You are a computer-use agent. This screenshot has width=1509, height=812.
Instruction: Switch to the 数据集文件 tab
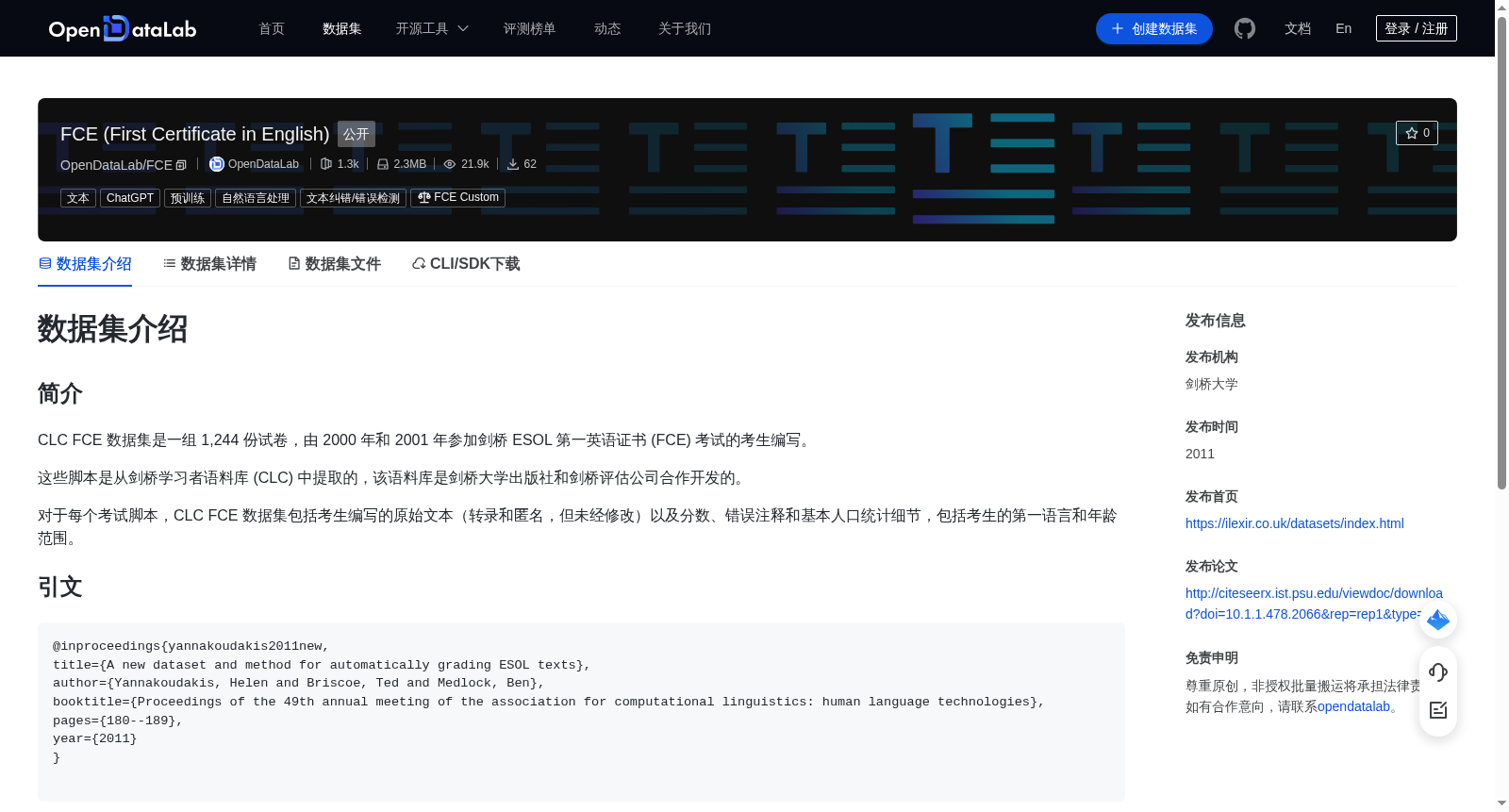coord(334,264)
